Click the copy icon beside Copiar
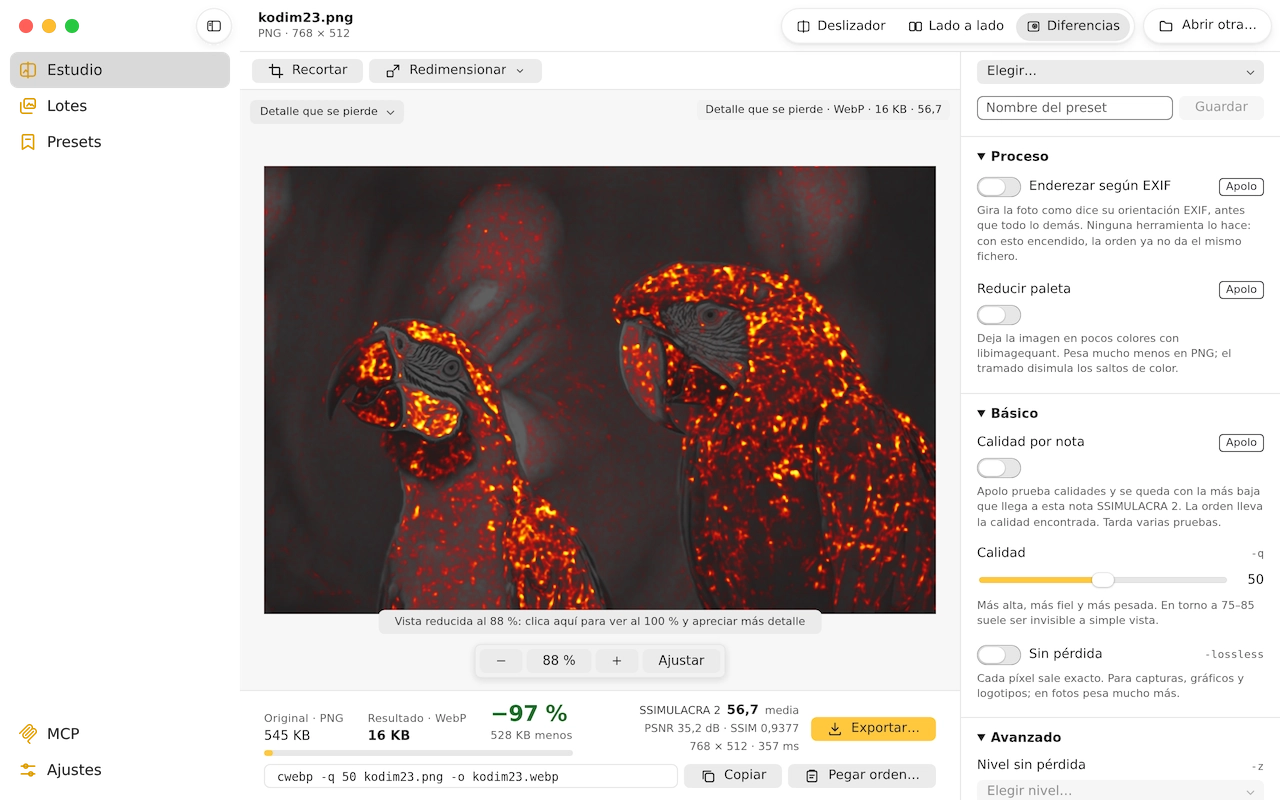Image resolution: width=1280 pixels, height=800 pixels. point(708,776)
